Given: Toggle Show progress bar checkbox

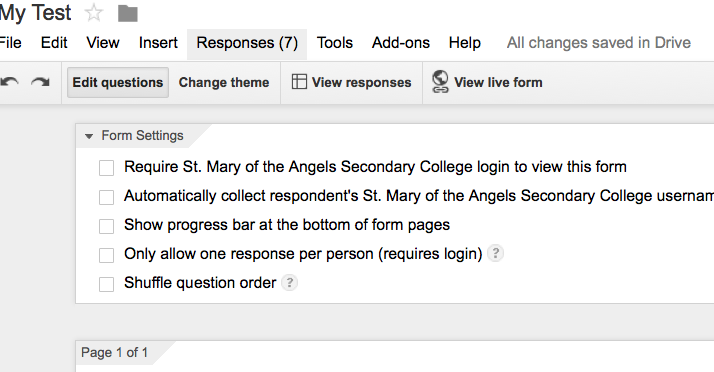Looking at the screenshot, I should pos(107,226).
